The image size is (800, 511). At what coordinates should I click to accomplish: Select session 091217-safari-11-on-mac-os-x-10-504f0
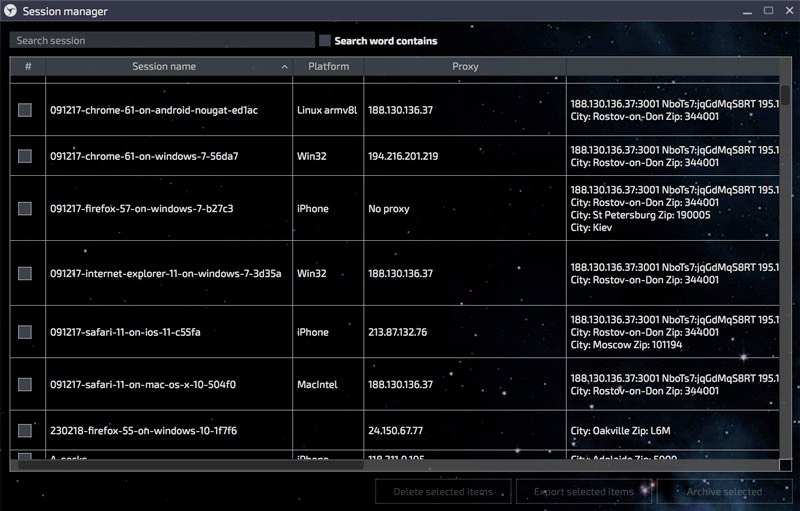(x=143, y=385)
